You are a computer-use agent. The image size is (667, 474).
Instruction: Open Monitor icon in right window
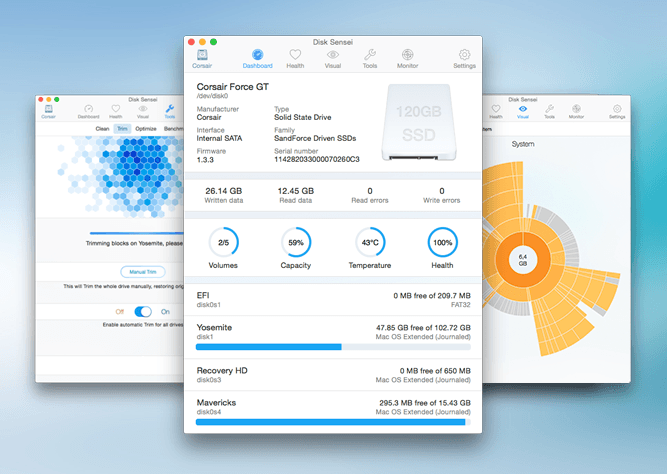(x=576, y=109)
